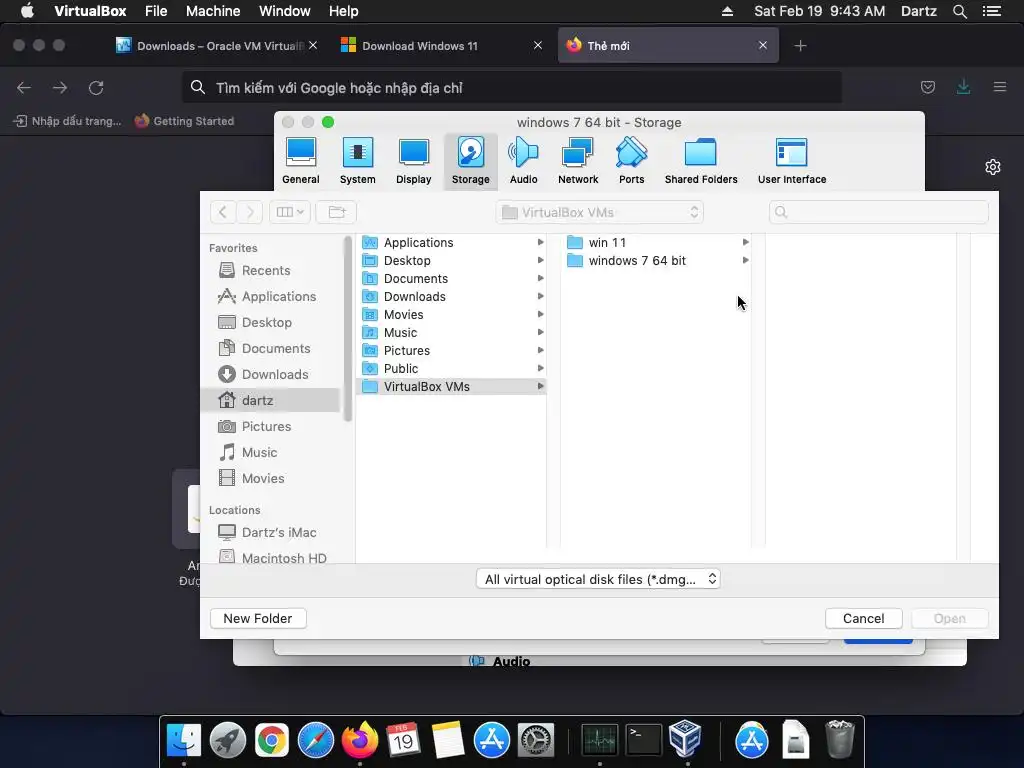Open Firefox downloads panel
1024x768 pixels.
click(963, 87)
